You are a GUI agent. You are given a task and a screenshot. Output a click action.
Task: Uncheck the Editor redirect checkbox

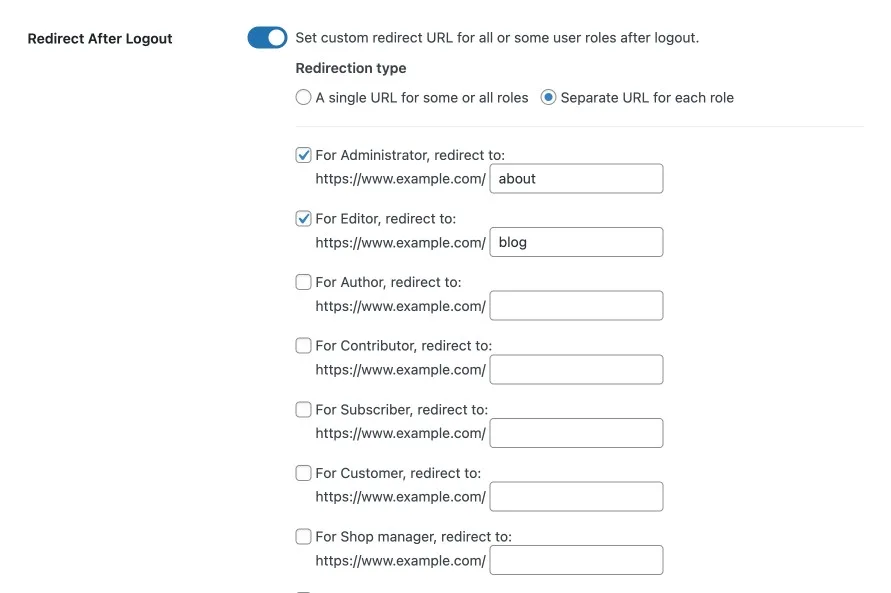303,219
